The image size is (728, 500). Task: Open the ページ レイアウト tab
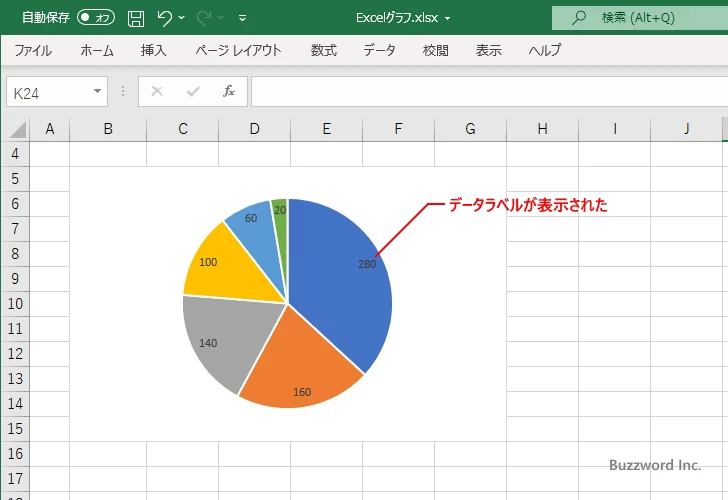(238, 50)
